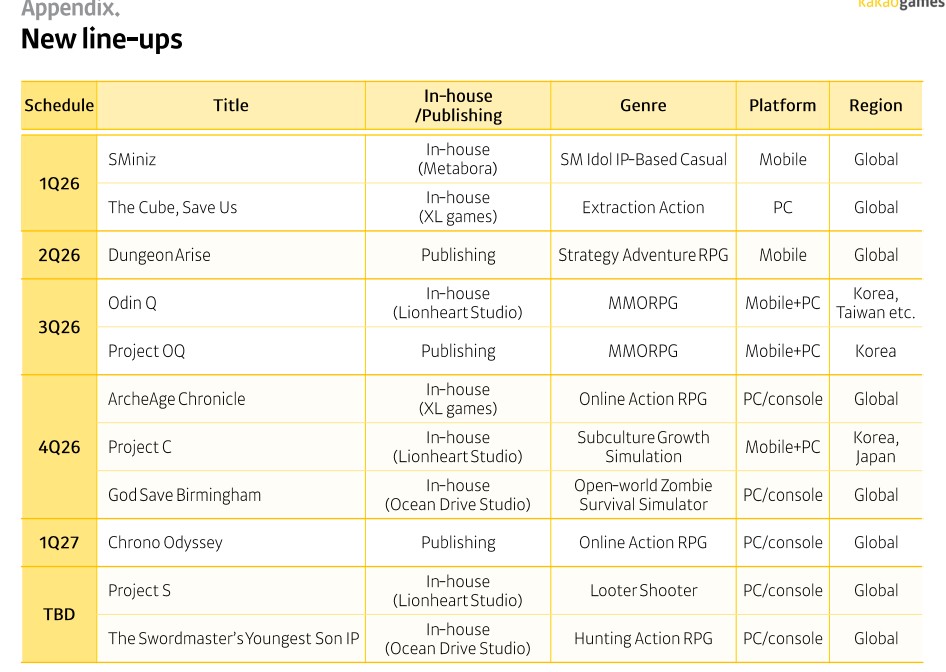Select "The Cube, Save Us" title

172,207
